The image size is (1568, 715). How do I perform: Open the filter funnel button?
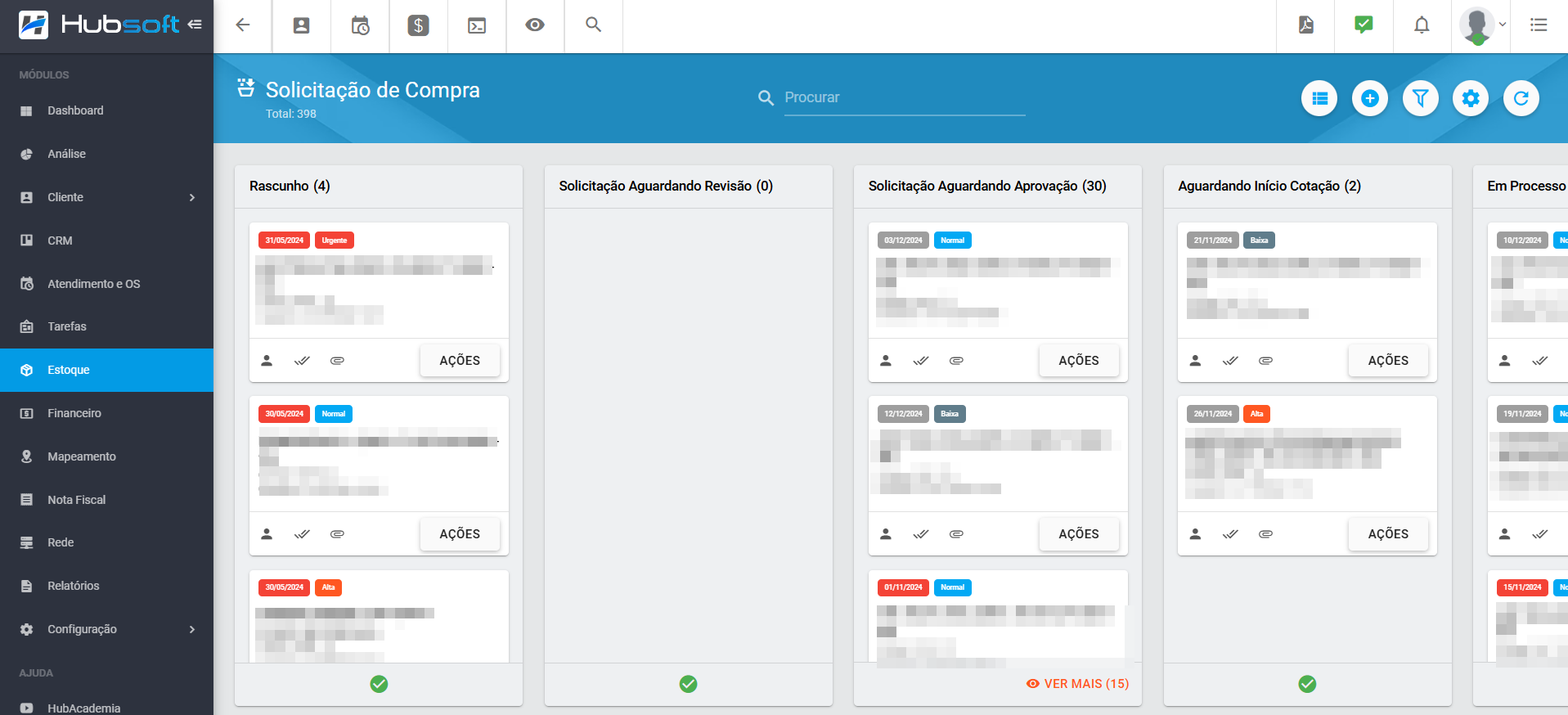[x=1421, y=98]
